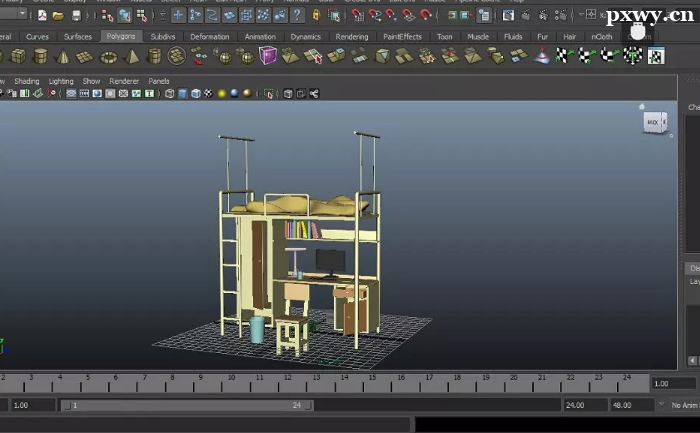
Task: Expand the selection mask triangle dropdown
Action: [162, 16]
